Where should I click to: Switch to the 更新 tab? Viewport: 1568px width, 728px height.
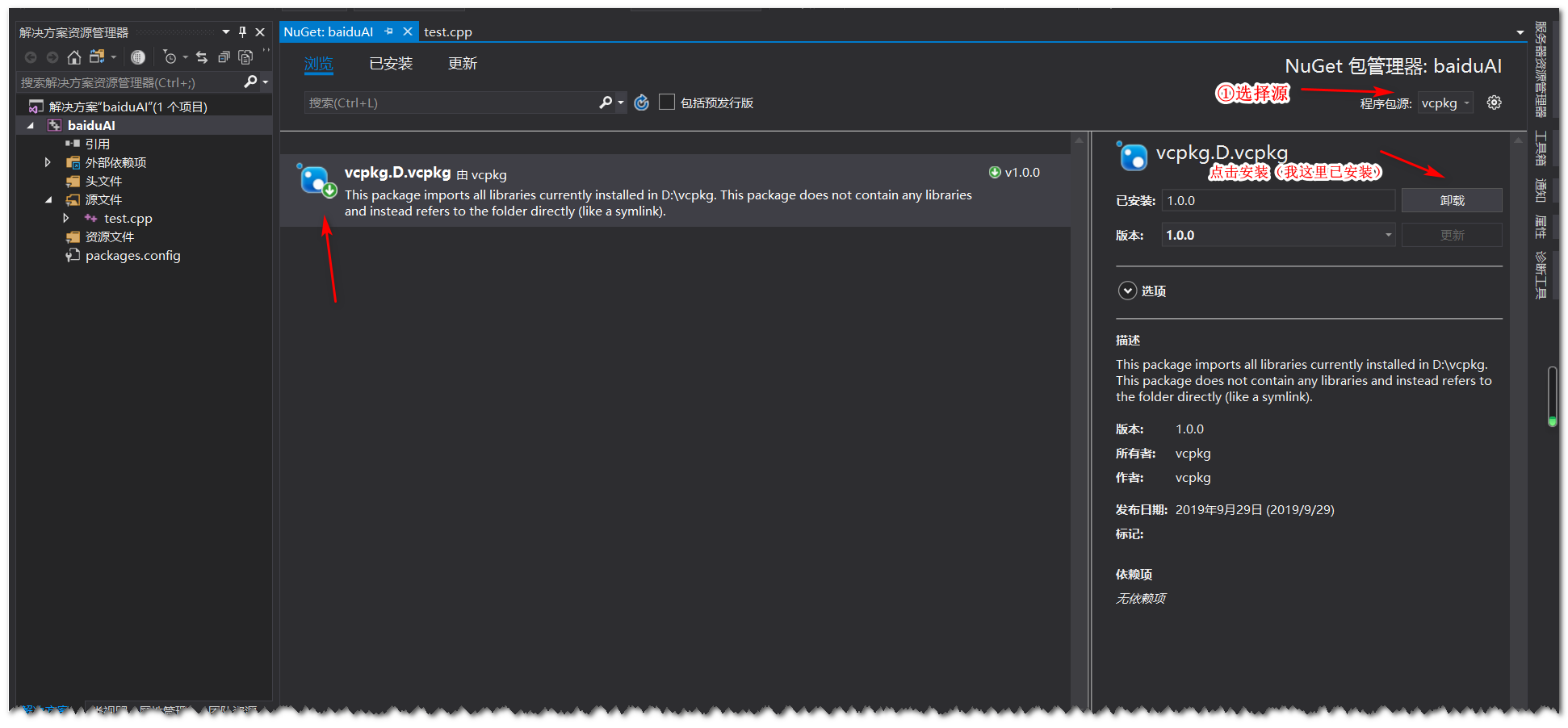[x=463, y=63]
